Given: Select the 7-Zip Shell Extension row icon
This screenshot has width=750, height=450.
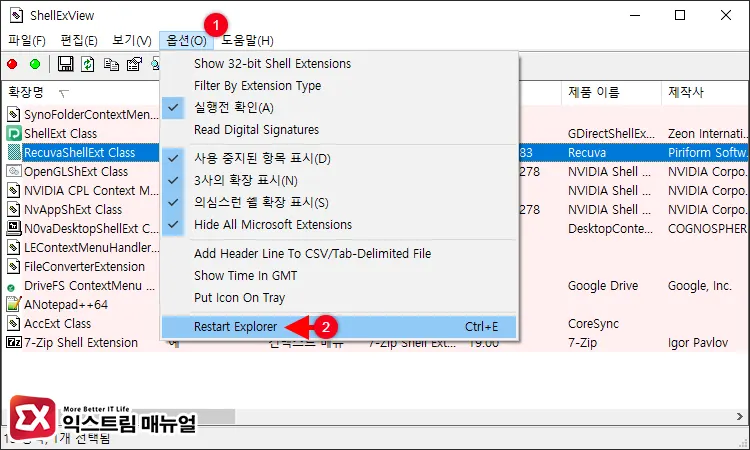Looking at the screenshot, I should 14,343.
